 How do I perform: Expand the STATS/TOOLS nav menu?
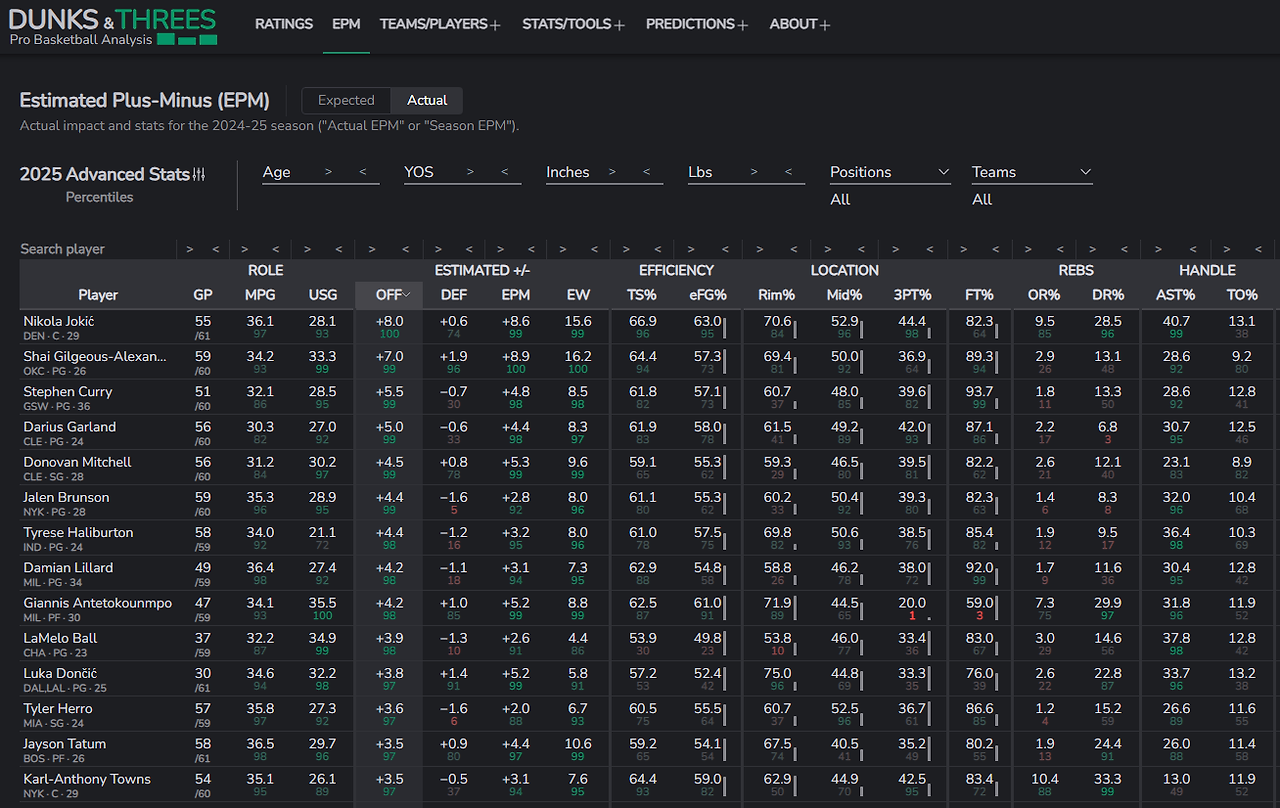click(x=573, y=24)
